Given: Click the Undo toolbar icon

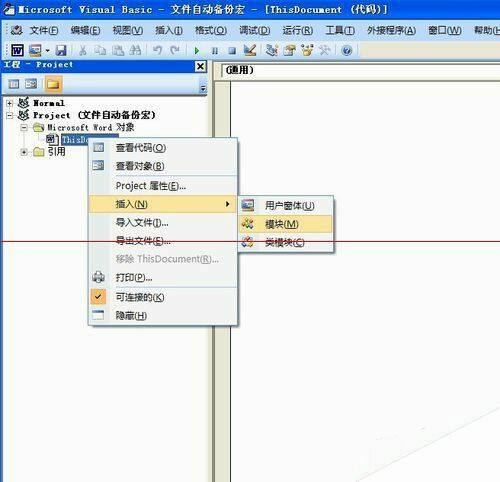Looking at the screenshot, I should click(x=157, y=50).
